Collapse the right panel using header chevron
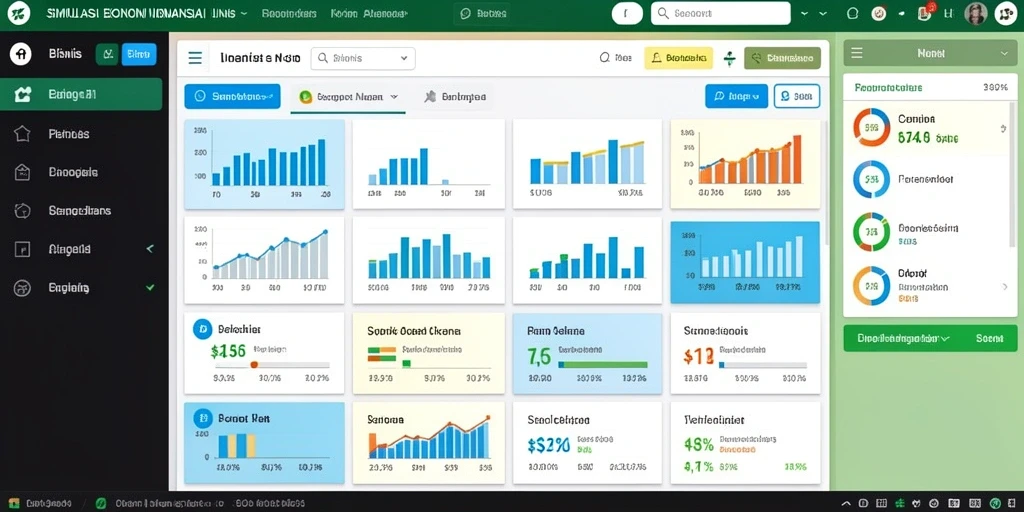Viewport: 1024px width, 512px height. click(x=1004, y=54)
